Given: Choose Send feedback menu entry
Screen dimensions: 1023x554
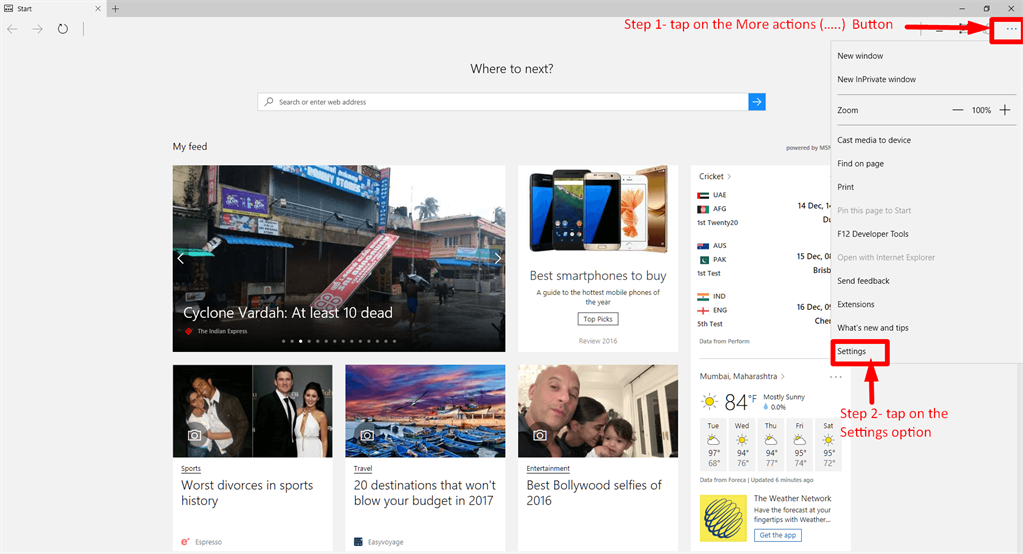Looking at the screenshot, I should (x=863, y=281).
